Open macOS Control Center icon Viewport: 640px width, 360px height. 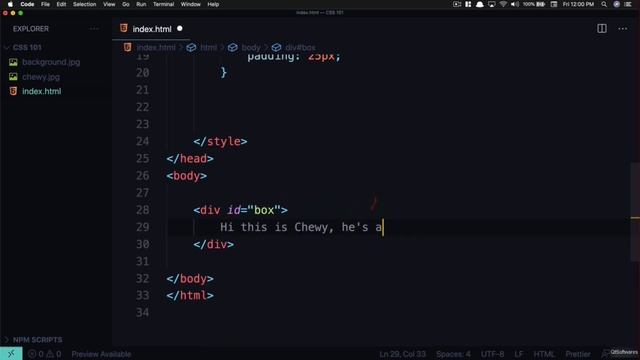[628, 4]
